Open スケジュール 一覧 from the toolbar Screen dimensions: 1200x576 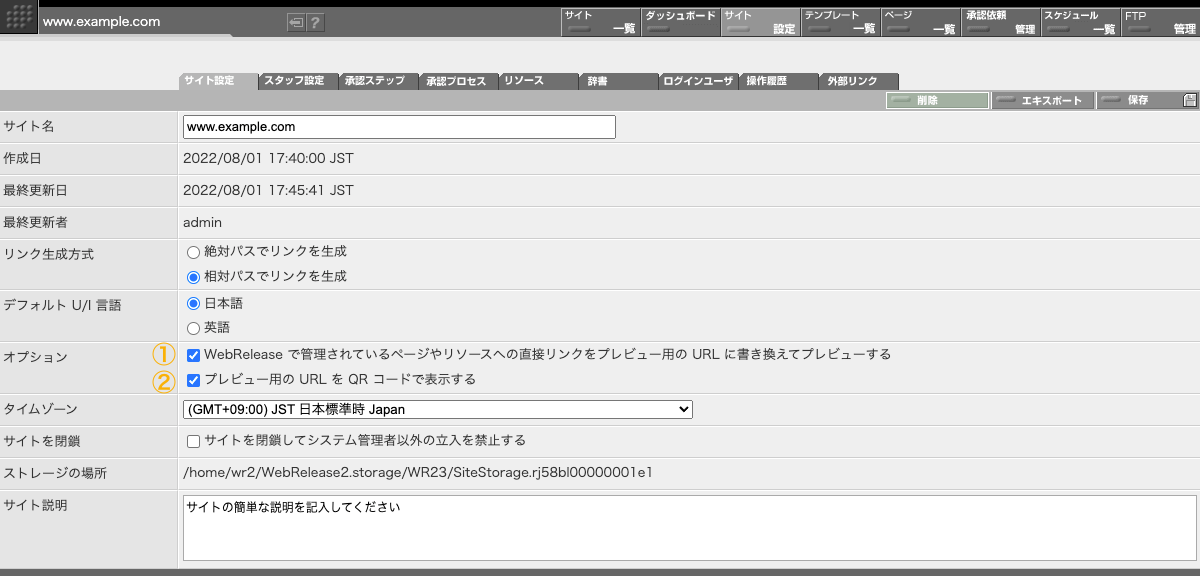click(1082, 21)
